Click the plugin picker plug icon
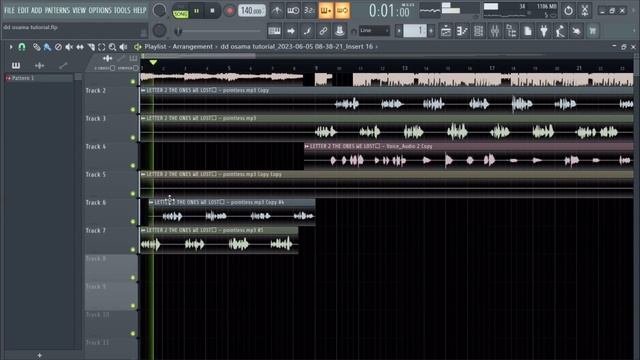 coord(544,31)
